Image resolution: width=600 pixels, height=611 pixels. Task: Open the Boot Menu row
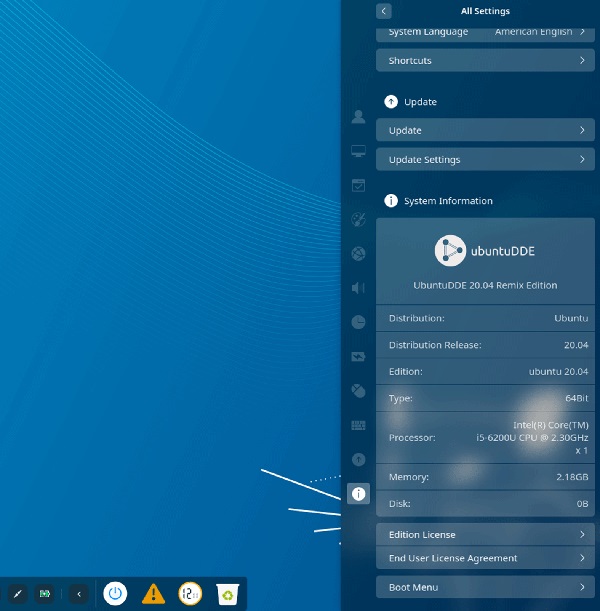point(485,587)
